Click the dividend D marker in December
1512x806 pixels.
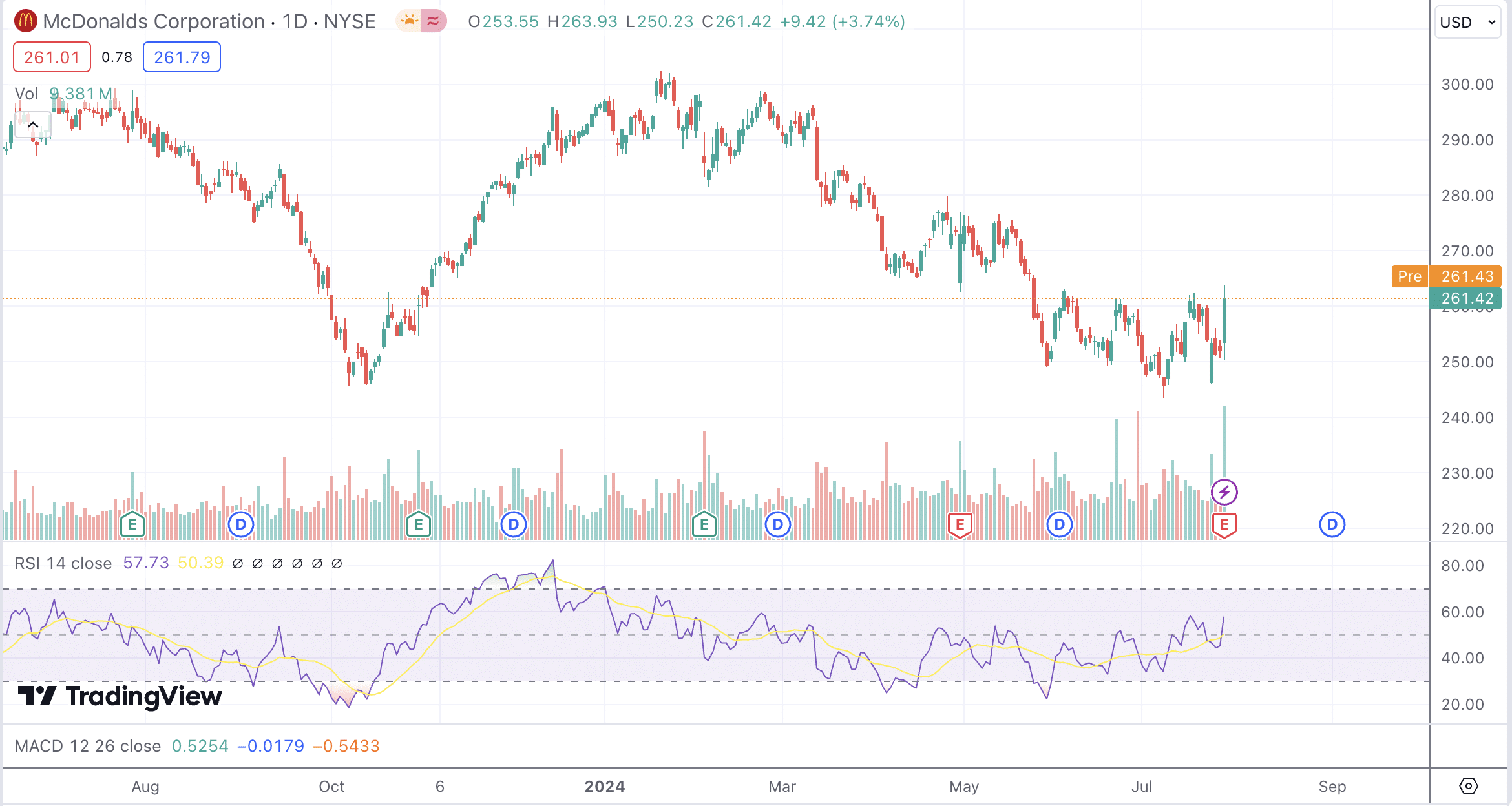[x=514, y=524]
